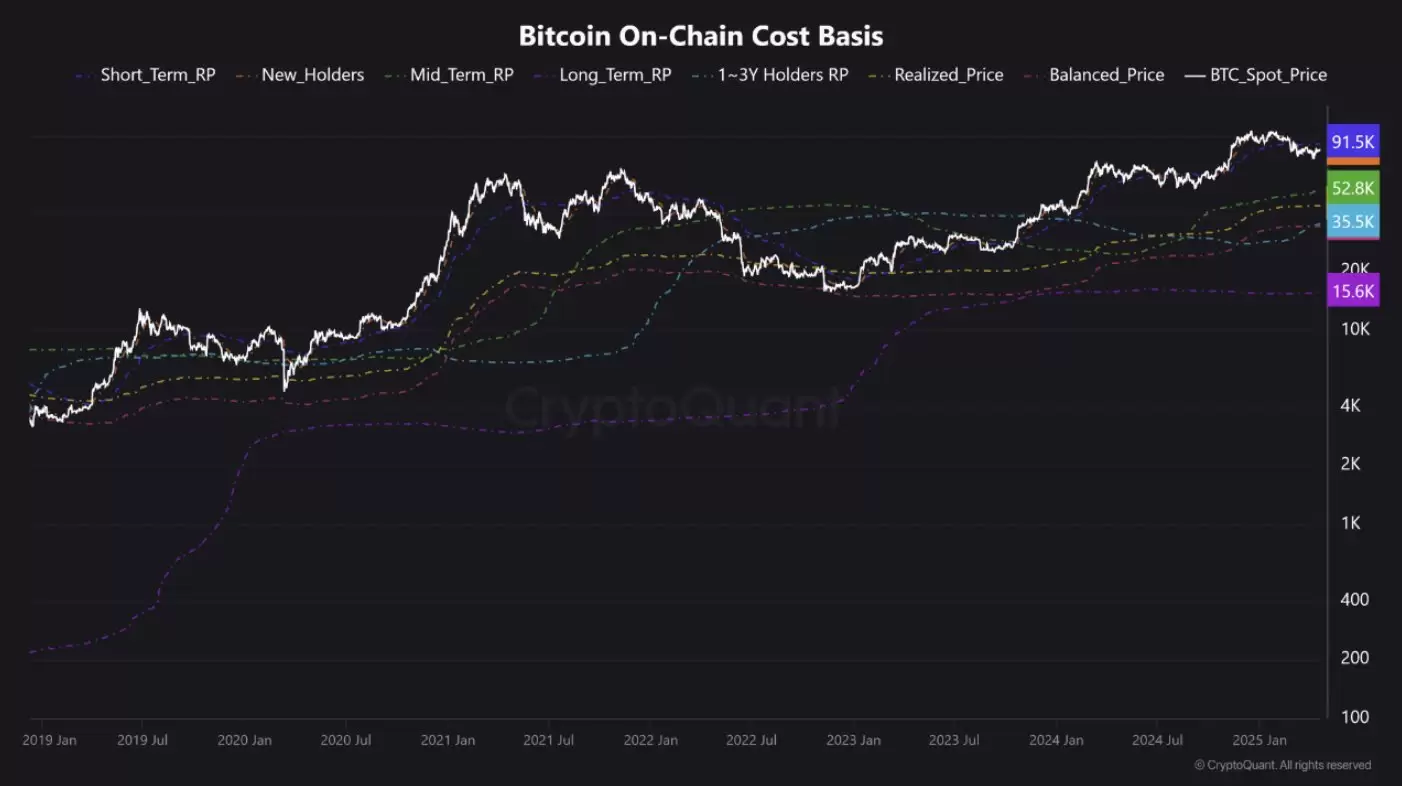Viewport: 1402px width, 786px height.
Task: Click the 10K y-axis label
Action: coord(1355,329)
